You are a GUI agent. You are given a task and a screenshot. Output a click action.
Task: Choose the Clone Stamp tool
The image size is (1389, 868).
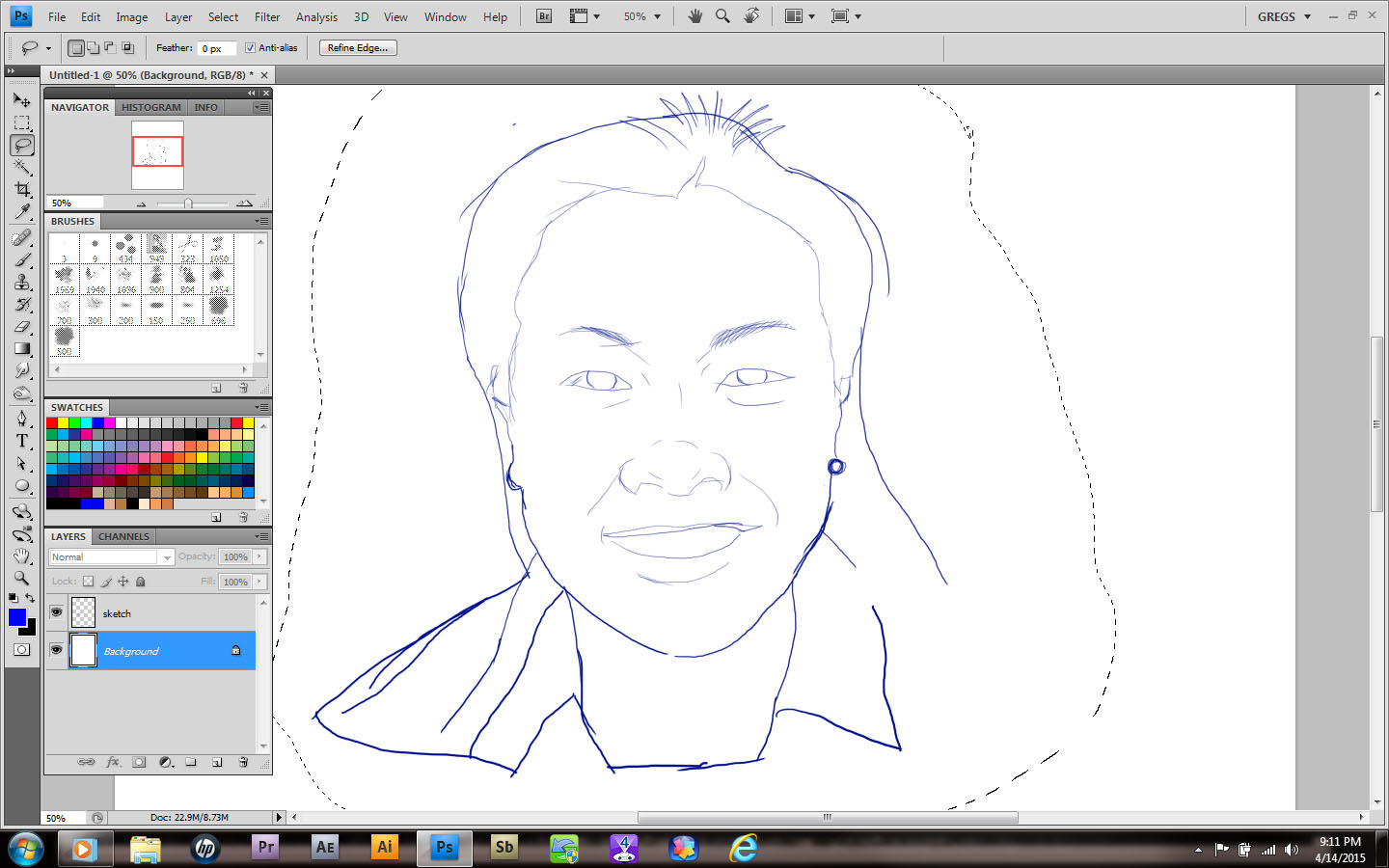click(x=21, y=282)
